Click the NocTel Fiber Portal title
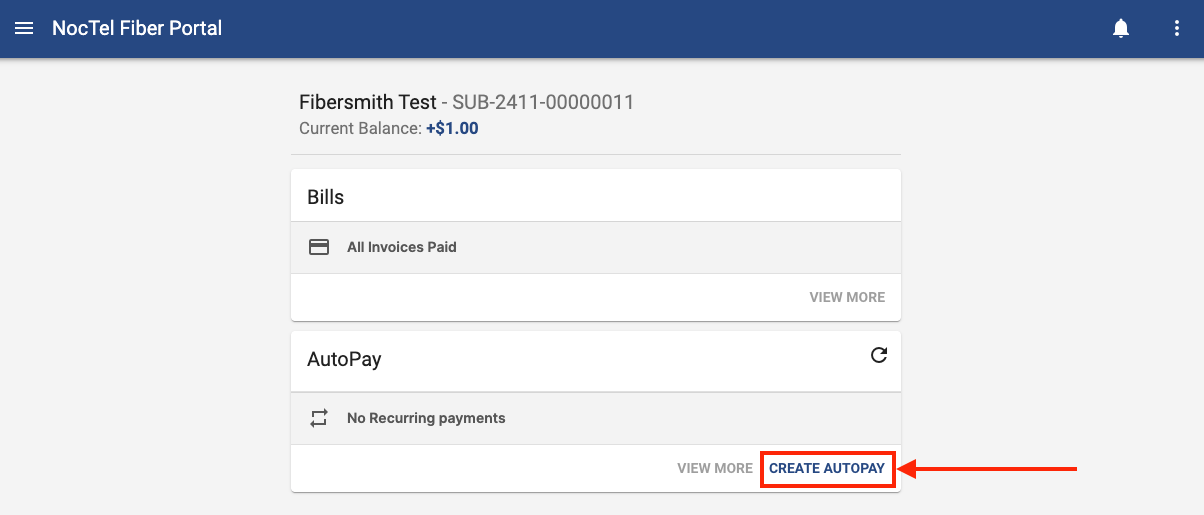The width and height of the screenshot is (1204, 515). coord(137,28)
